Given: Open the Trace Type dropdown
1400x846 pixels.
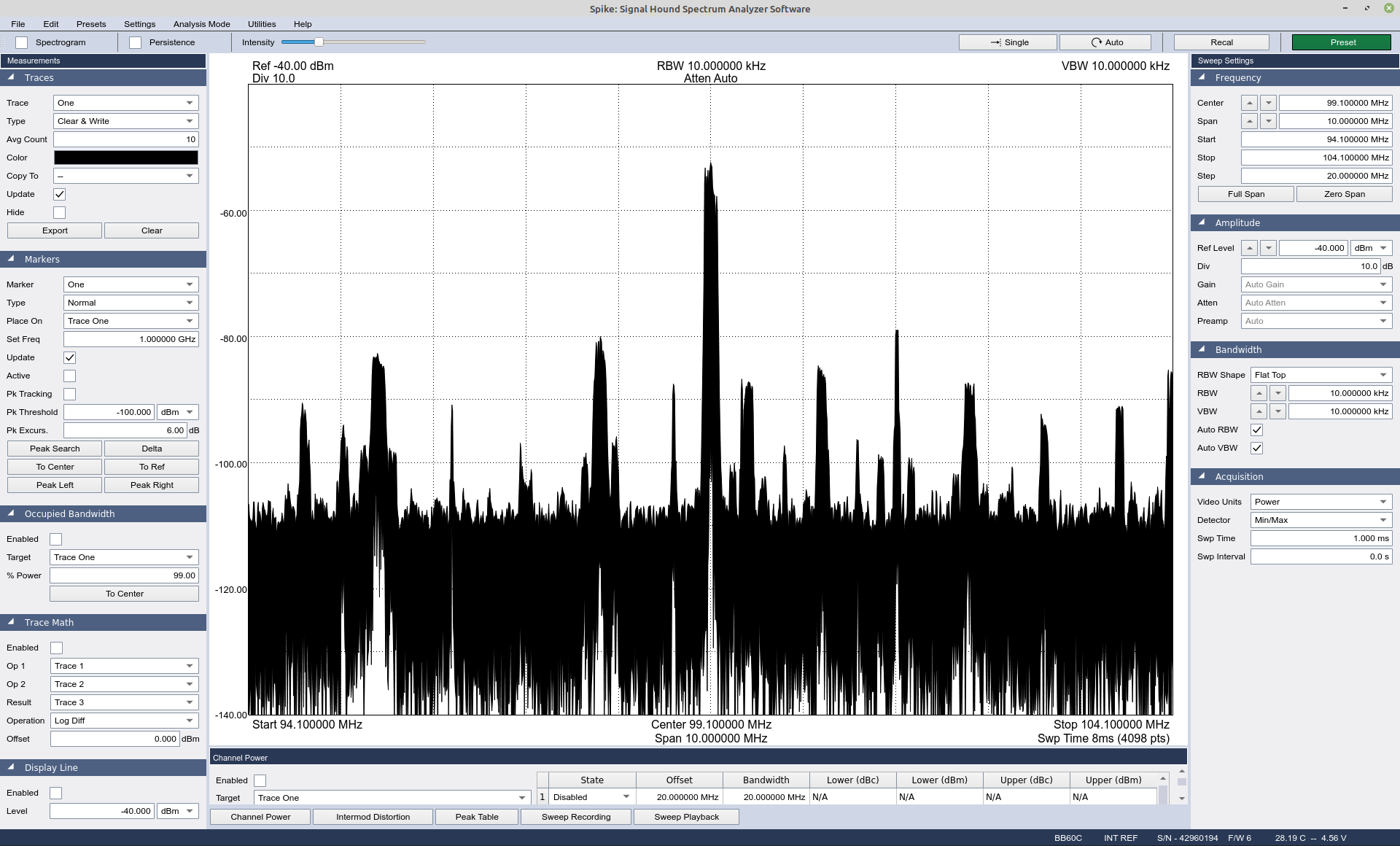Looking at the screenshot, I should [x=125, y=120].
